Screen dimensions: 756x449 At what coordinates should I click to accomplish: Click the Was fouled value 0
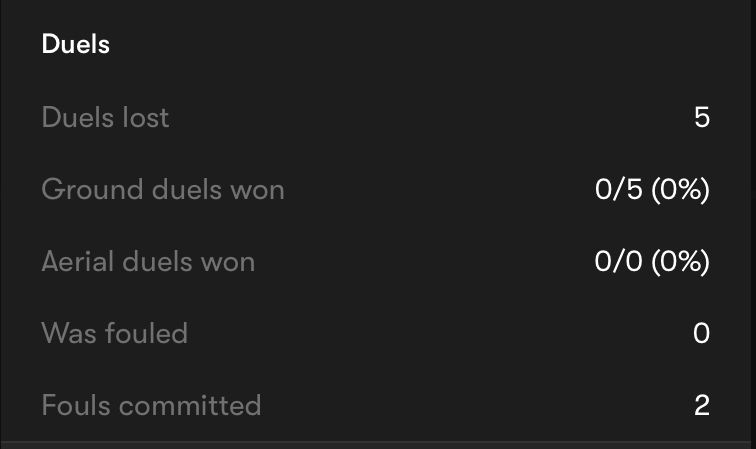(702, 333)
